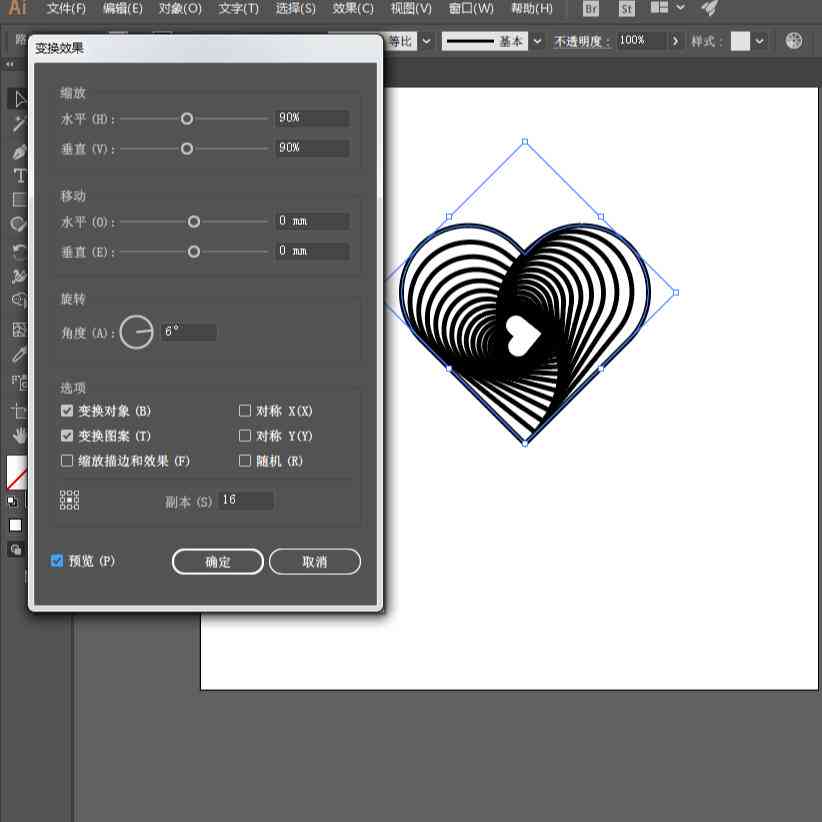Select the Mesh grid tool
This screenshot has height=822, width=822.
19,330
